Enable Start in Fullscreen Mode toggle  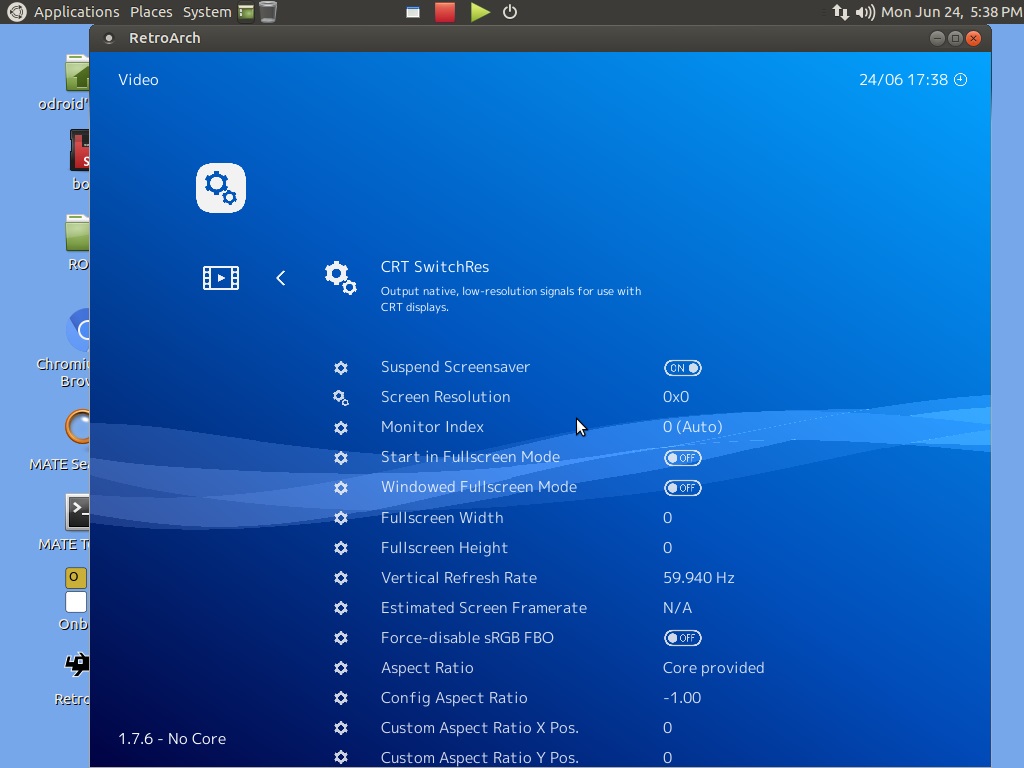point(682,458)
